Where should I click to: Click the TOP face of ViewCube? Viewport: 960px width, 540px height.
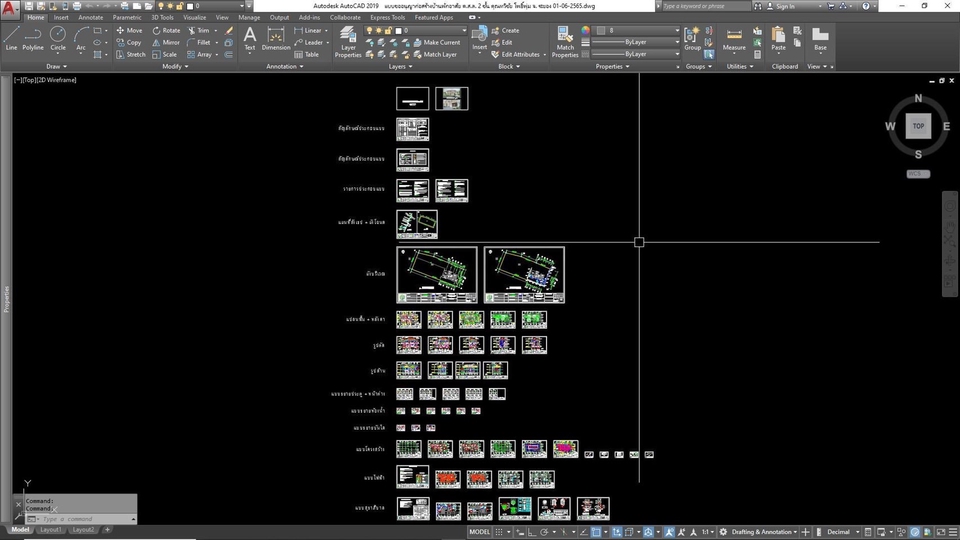(x=918, y=126)
